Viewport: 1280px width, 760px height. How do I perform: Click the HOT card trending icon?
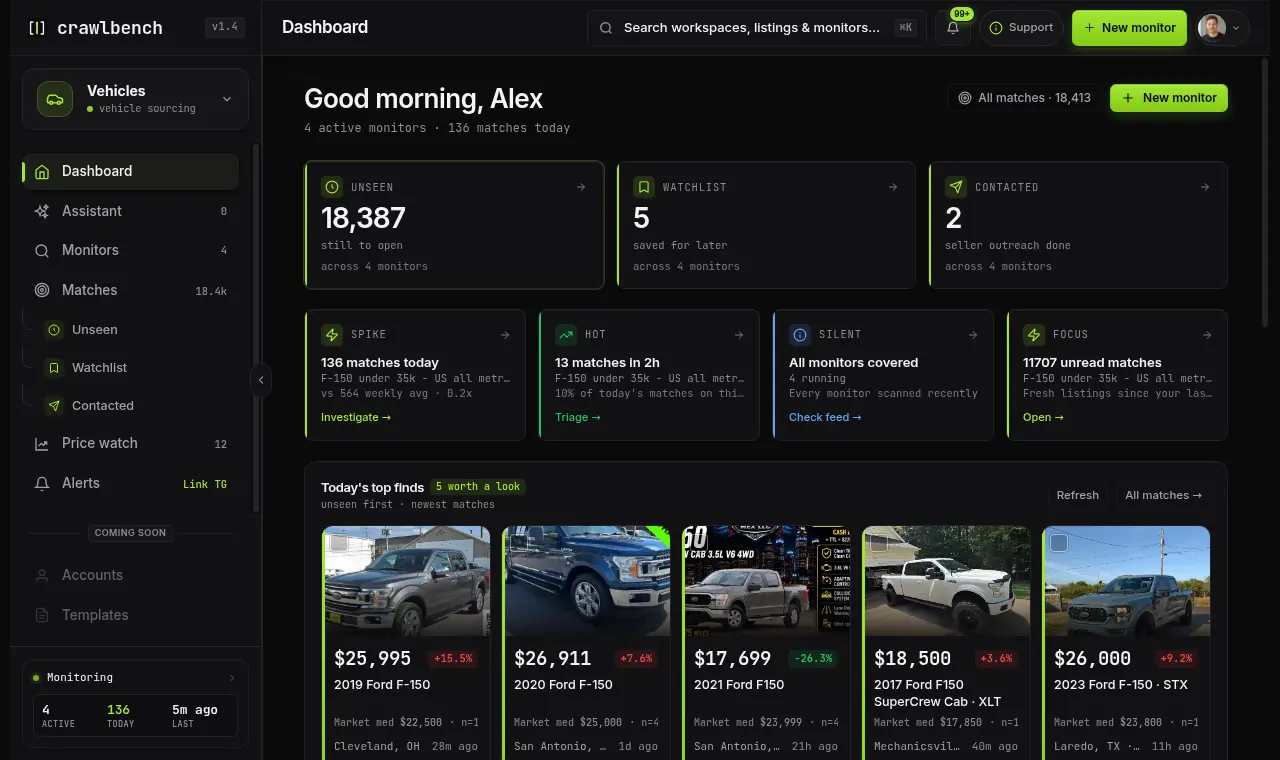point(566,335)
